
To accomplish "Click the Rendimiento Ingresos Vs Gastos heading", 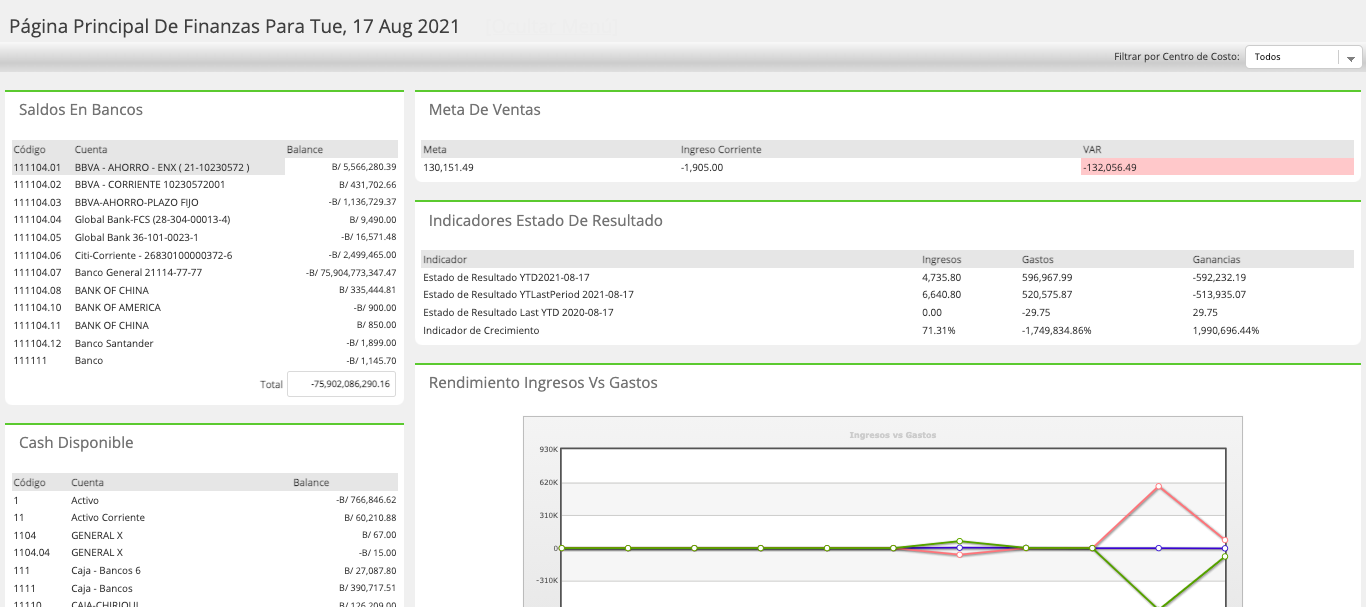I will click(x=543, y=383).
